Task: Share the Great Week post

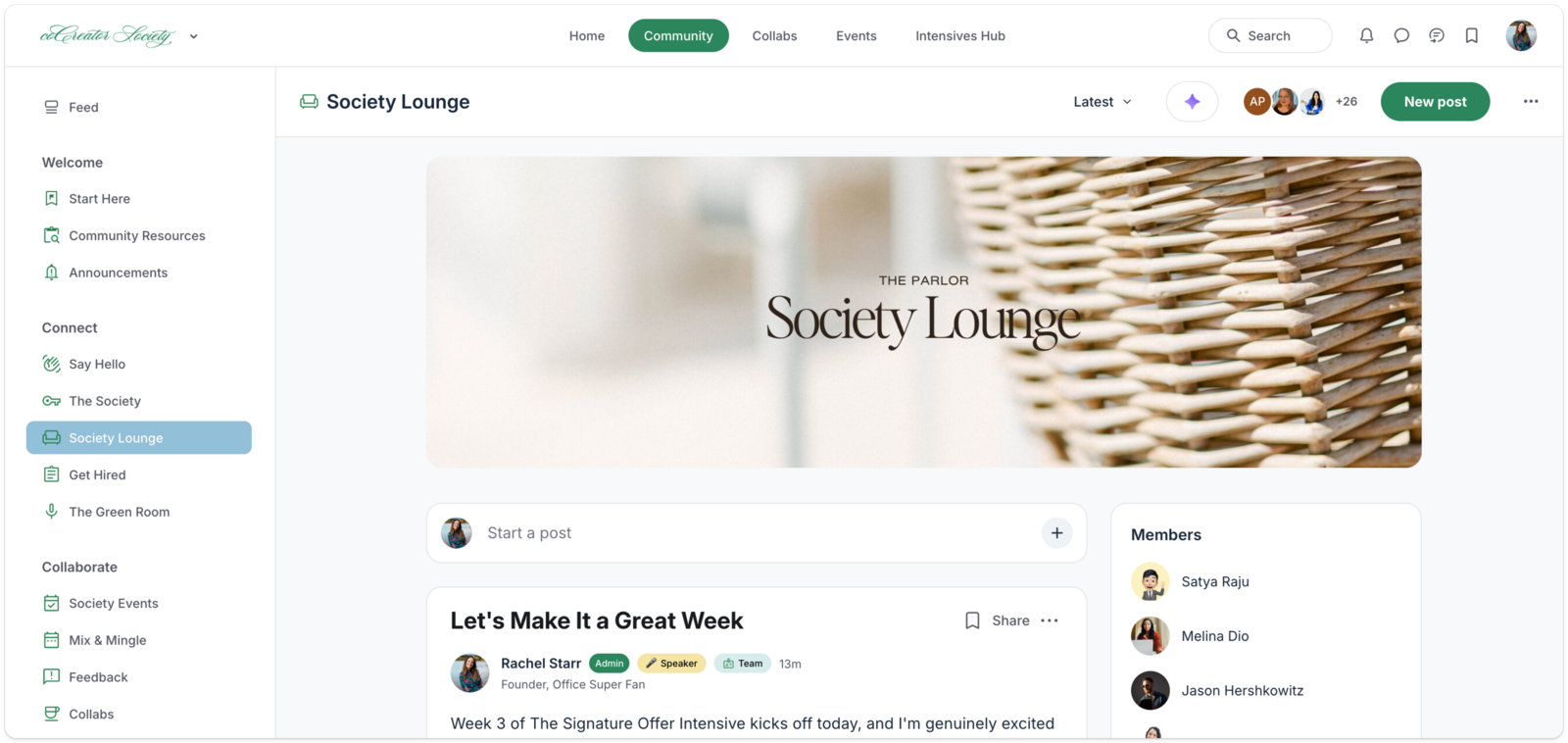Action: click(1010, 620)
